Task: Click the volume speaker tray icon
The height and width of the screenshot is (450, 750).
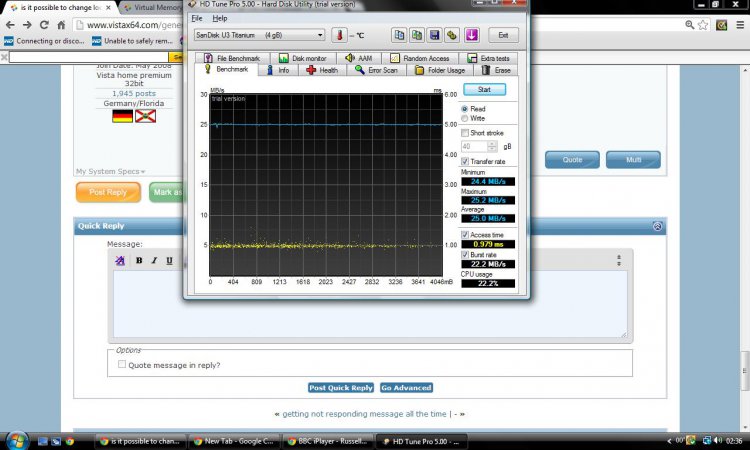Action: [717, 440]
